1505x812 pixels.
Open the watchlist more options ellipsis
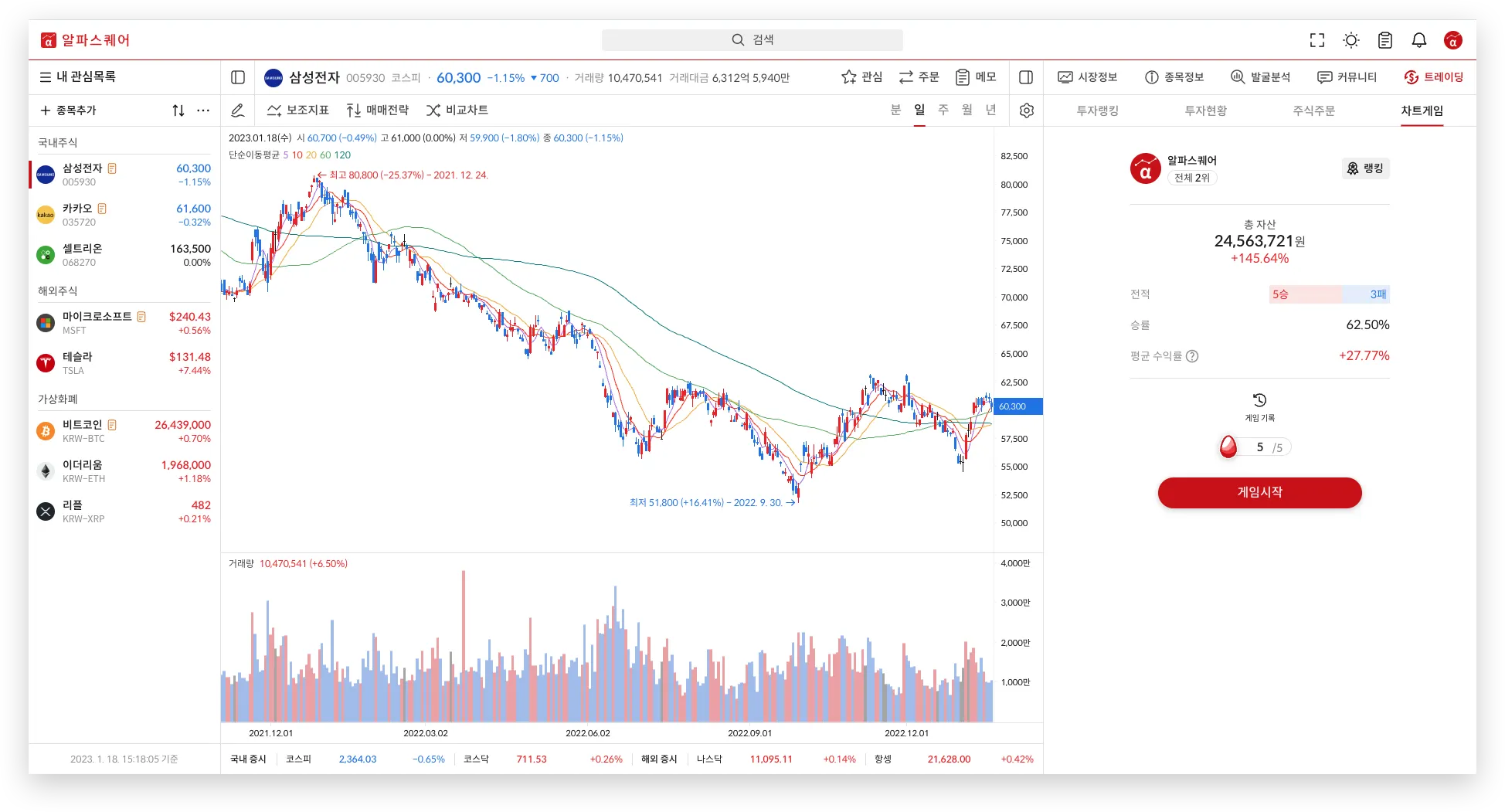[203, 110]
